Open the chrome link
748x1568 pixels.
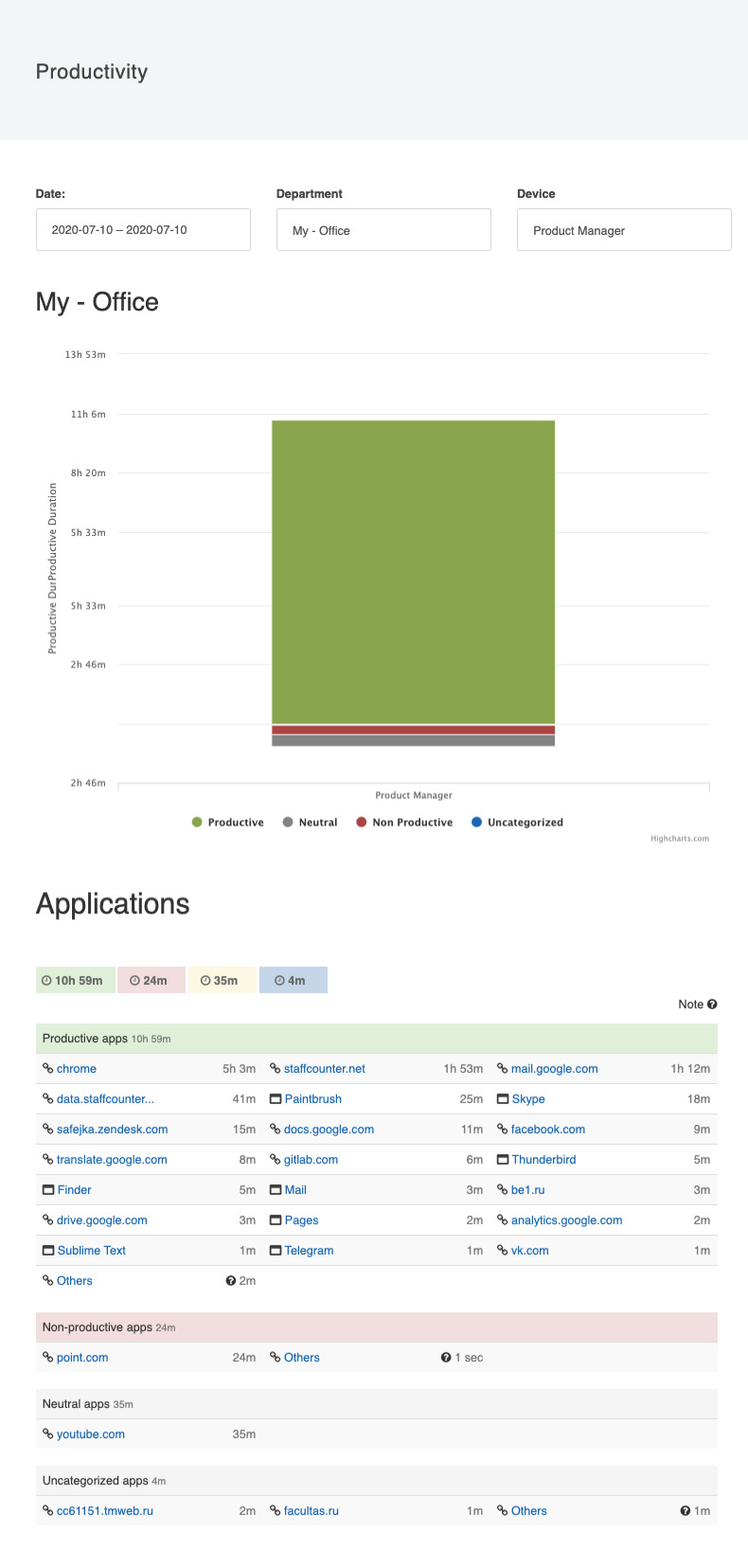click(x=77, y=1069)
